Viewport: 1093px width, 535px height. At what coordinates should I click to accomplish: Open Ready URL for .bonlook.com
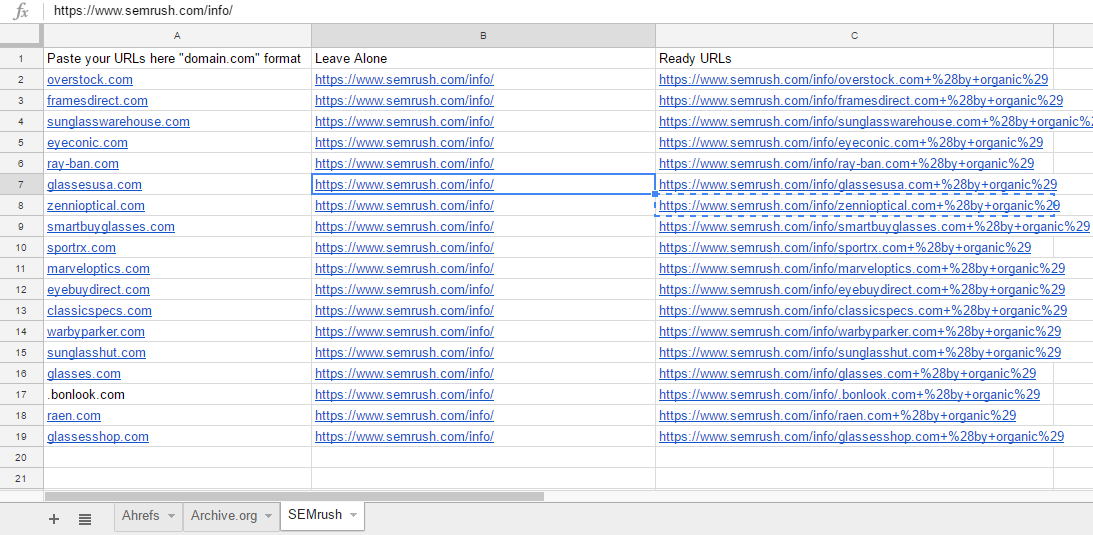pyautogui.click(x=850, y=394)
